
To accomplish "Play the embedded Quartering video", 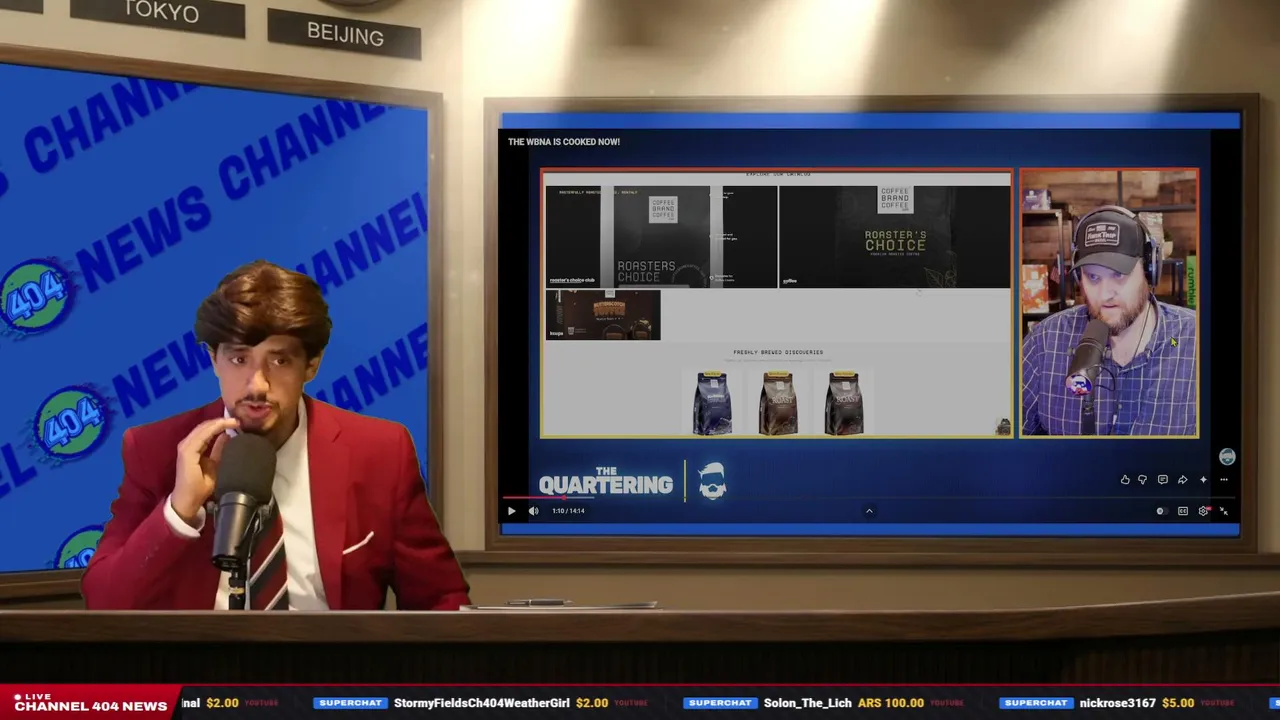I will (511, 511).
